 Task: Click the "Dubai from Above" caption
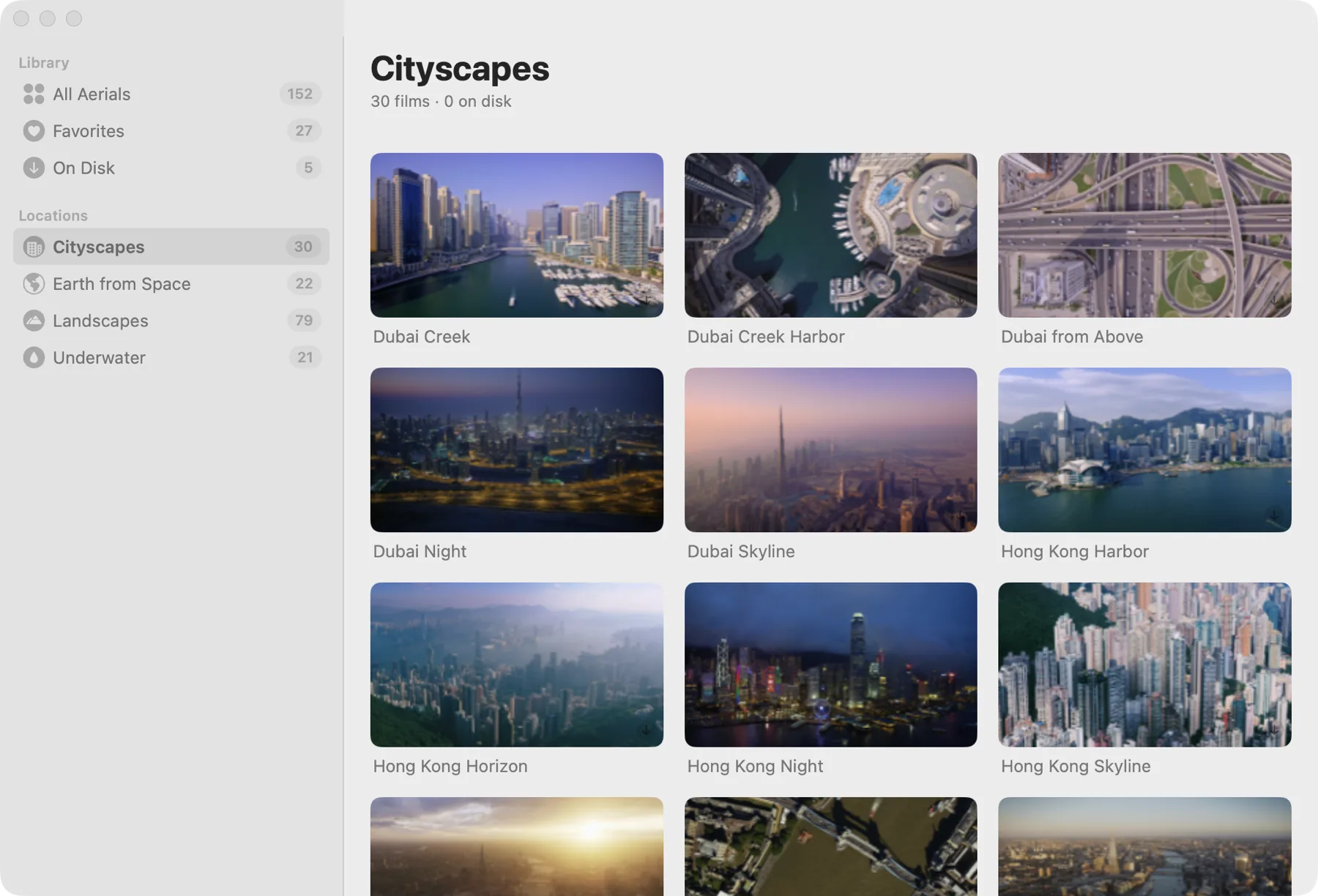pyautogui.click(x=1072, y=337)
